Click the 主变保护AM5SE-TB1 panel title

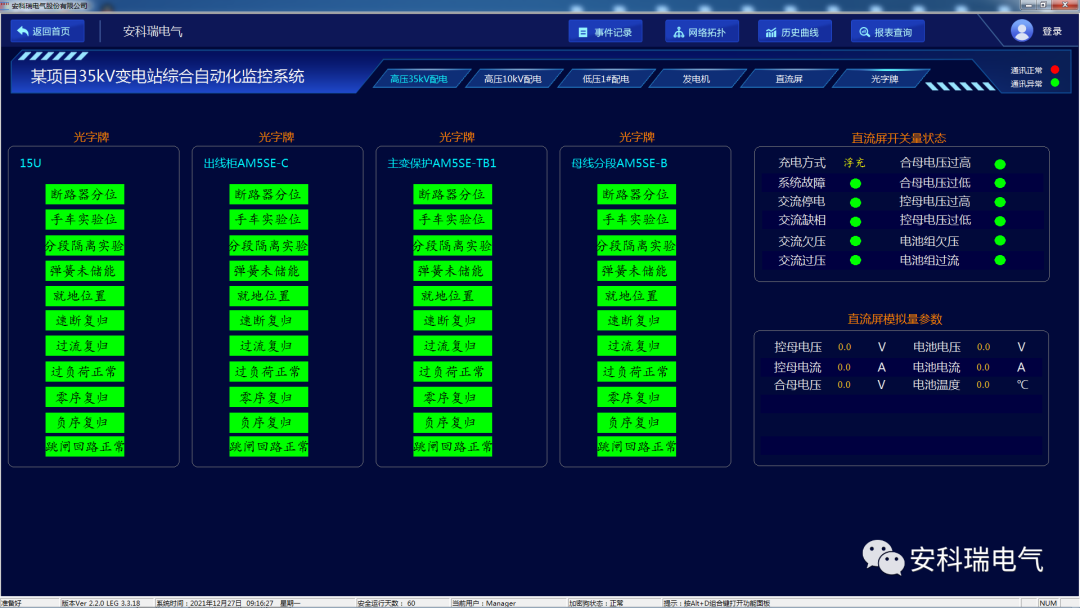(x=442, y=163)
